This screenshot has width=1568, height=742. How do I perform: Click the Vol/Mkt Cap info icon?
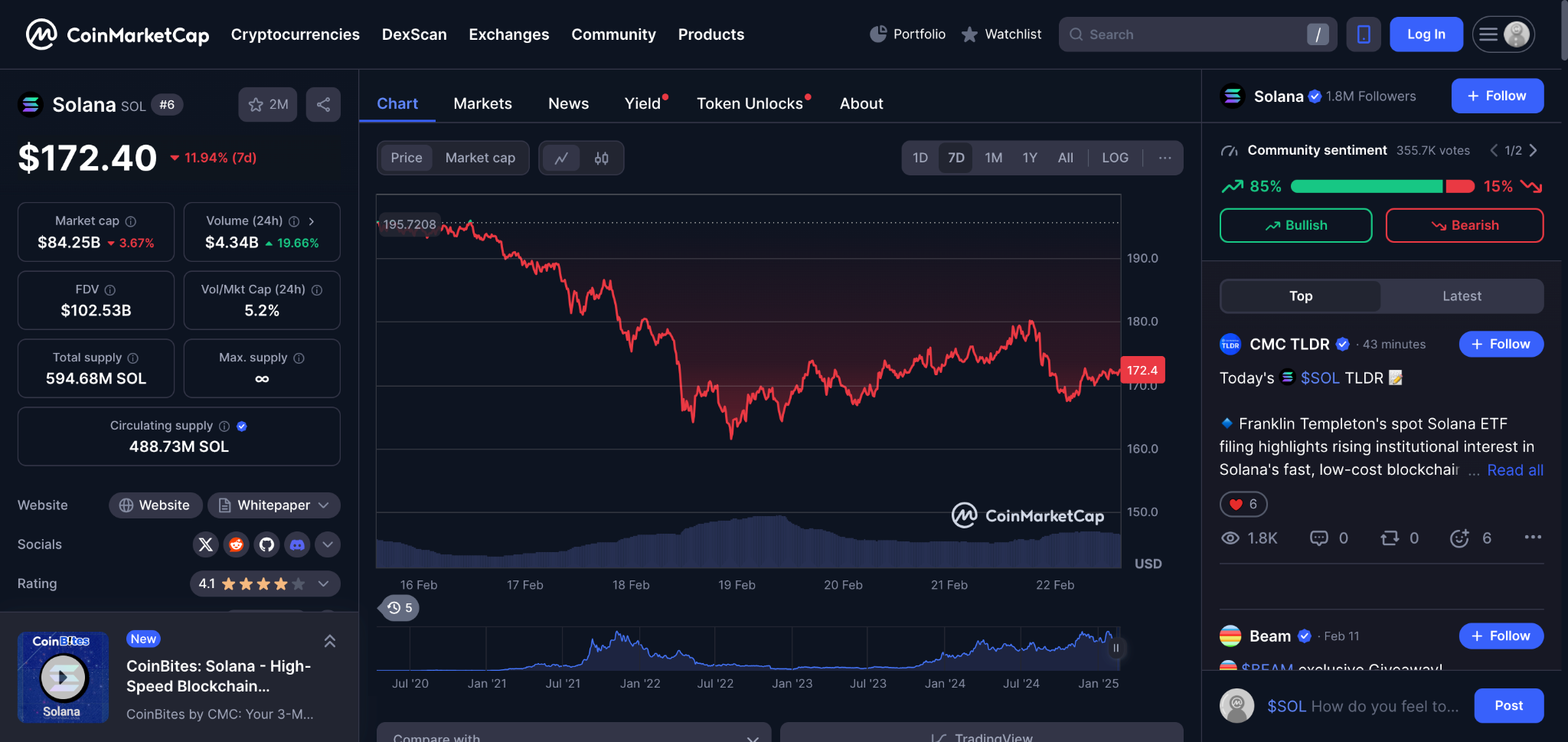click(317, 290)
